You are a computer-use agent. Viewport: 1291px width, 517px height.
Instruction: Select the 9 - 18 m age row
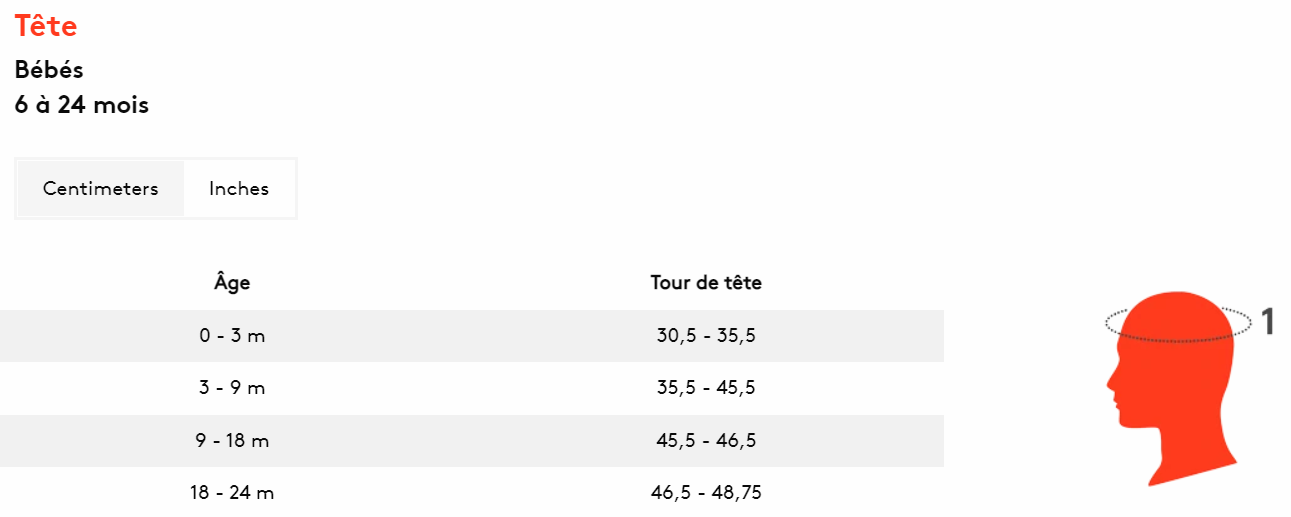[472, 441]
